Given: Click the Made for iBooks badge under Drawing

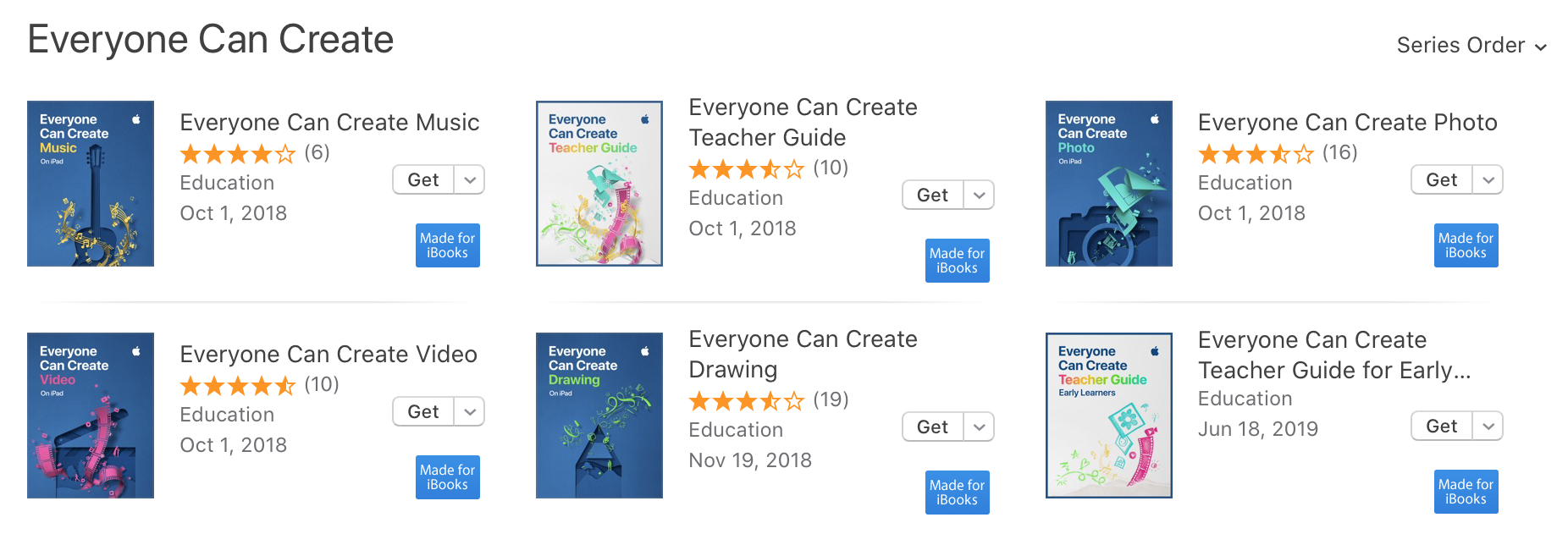Looking at the screenshot, I should (x=957, y=493).
